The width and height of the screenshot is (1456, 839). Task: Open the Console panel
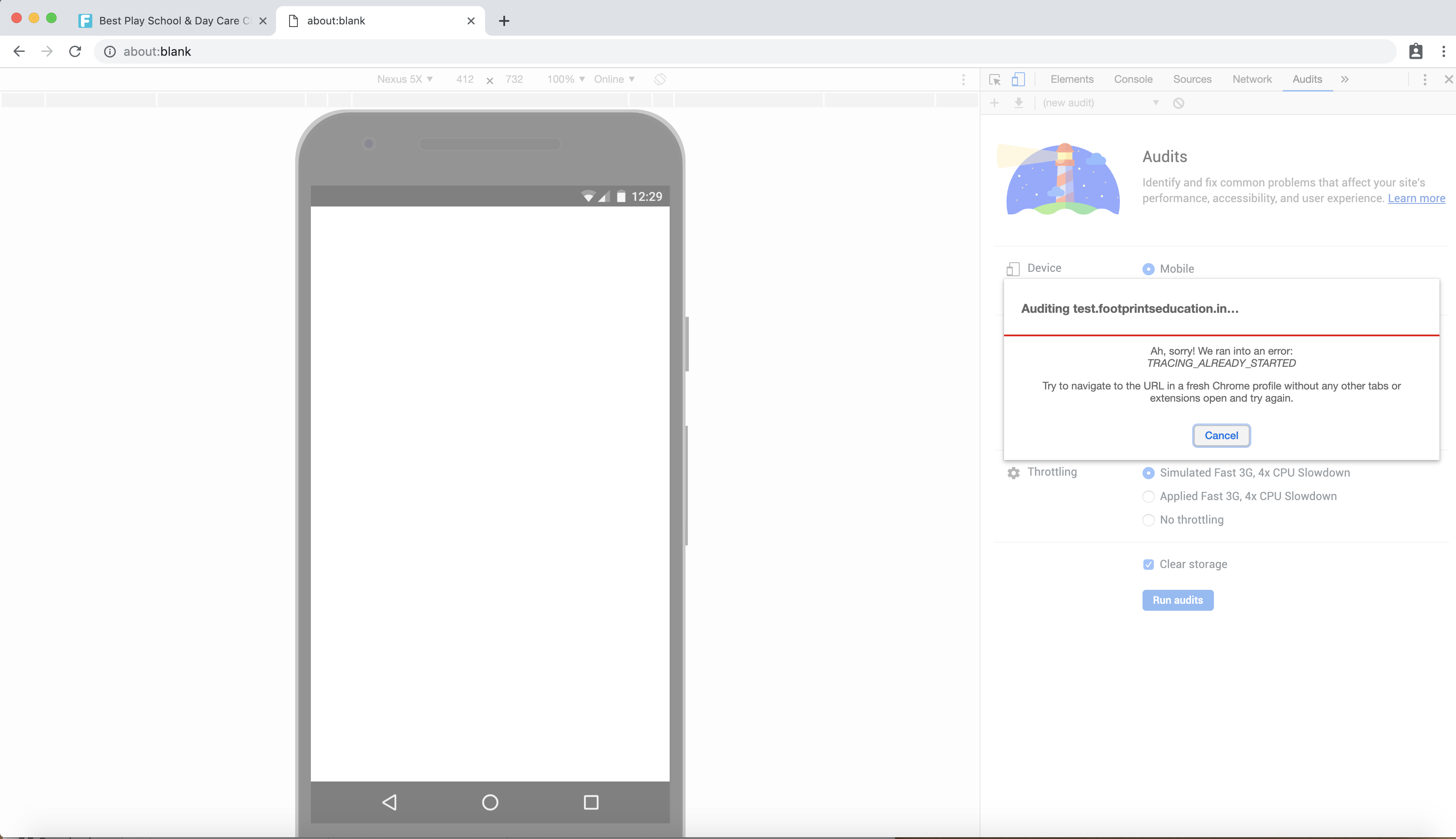click(x=1132, y=79)
